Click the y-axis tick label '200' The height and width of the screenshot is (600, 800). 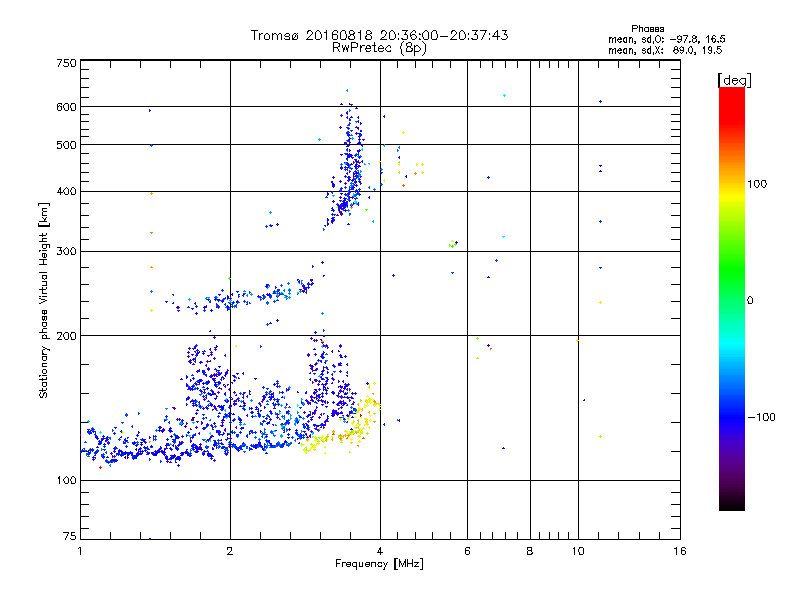66,336
